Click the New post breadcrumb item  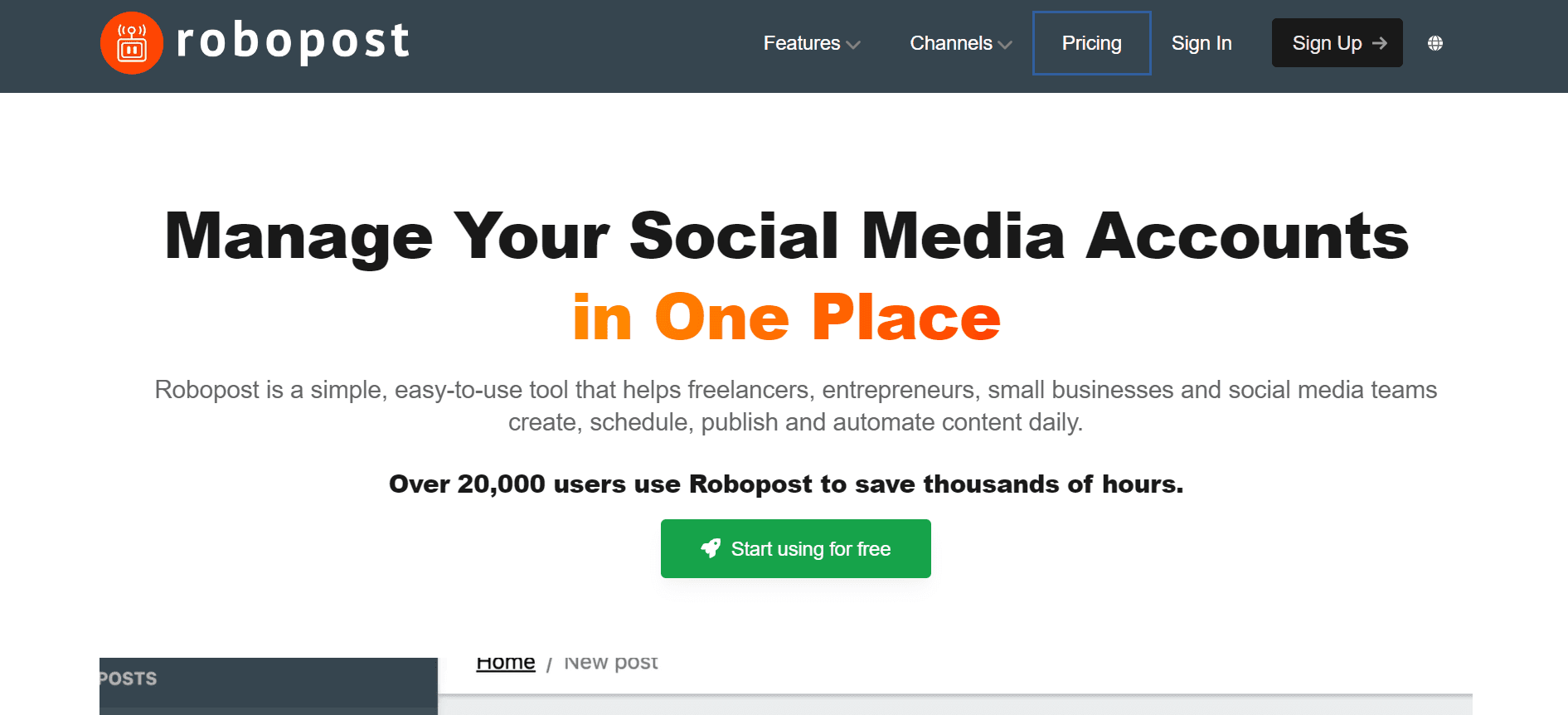(610, 662)
